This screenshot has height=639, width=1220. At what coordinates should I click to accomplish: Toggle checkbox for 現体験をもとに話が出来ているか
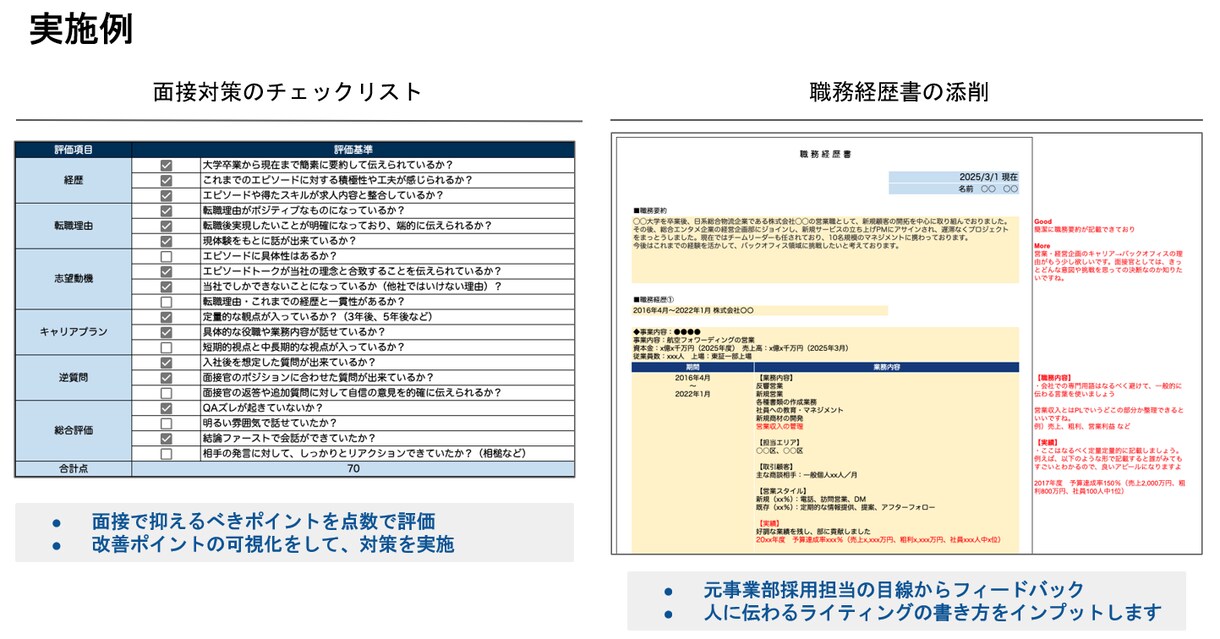166,241
